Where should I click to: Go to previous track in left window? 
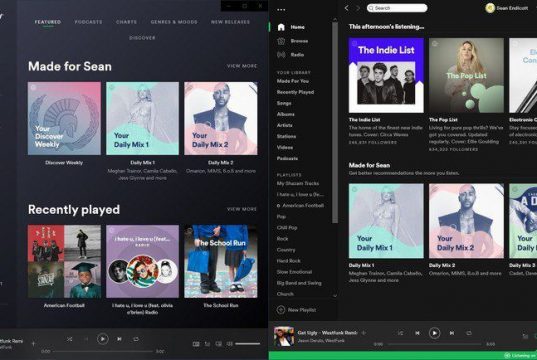pos(86,339)
